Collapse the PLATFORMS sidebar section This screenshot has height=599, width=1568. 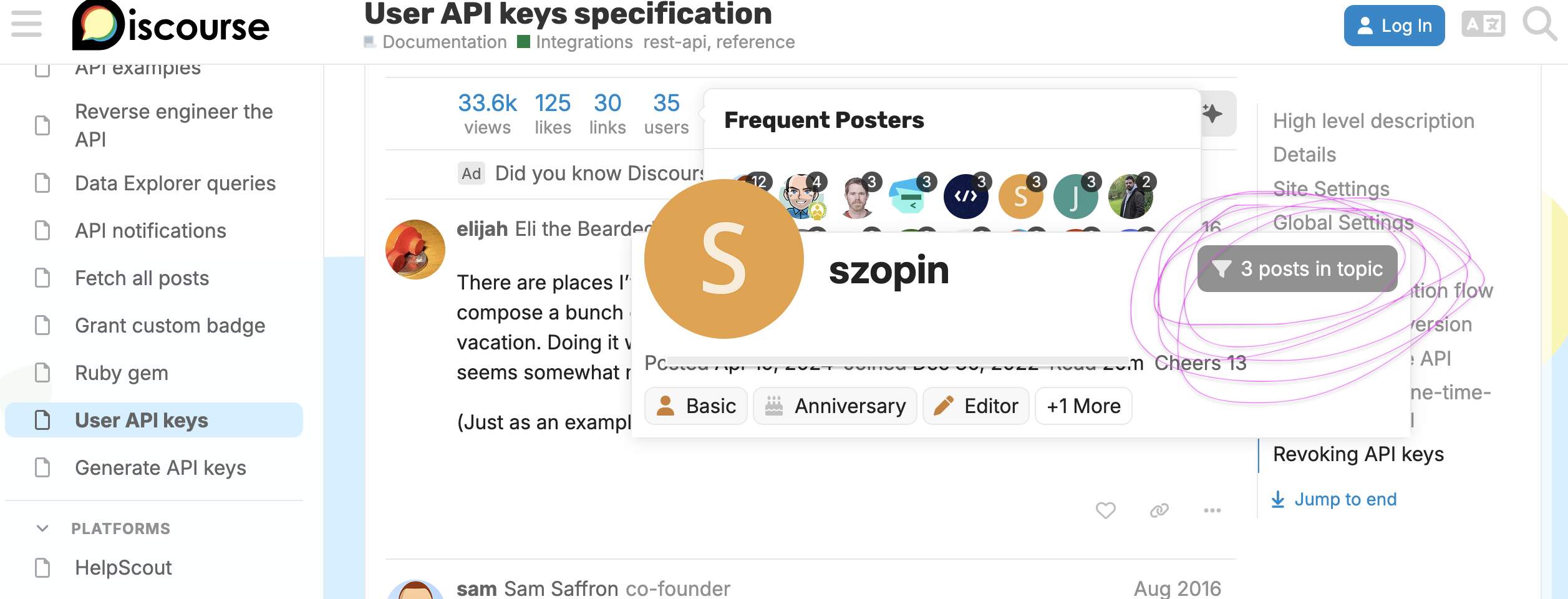click(42, 528)
